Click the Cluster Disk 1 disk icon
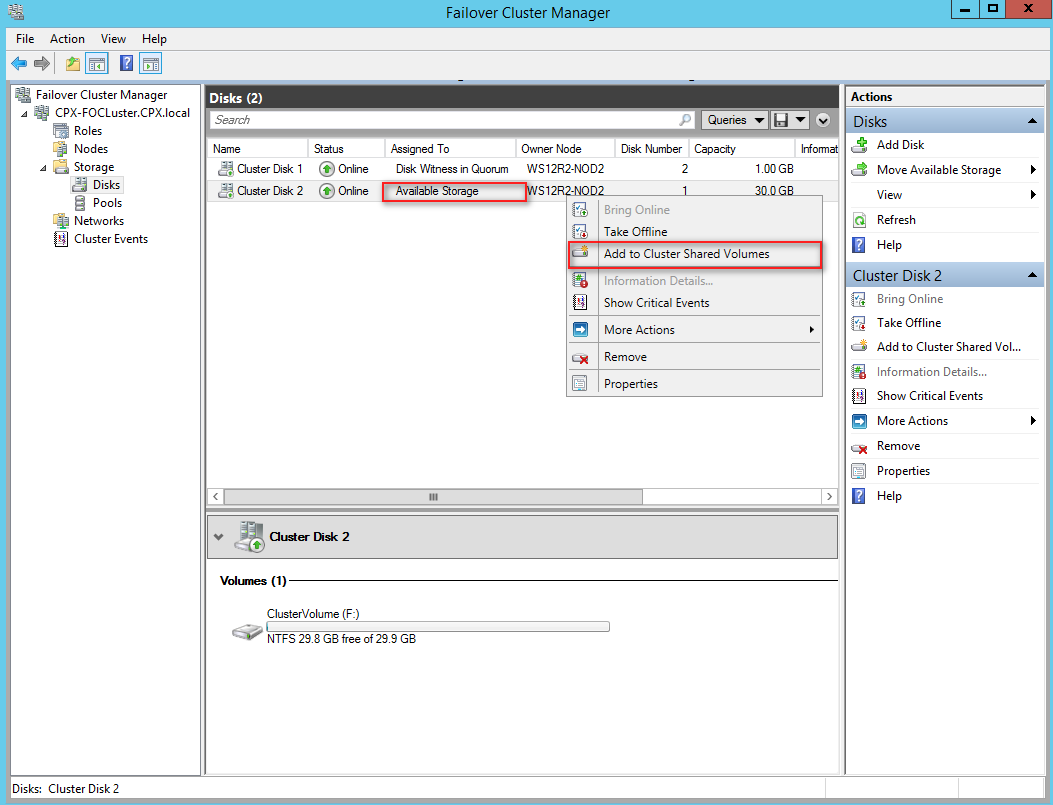This screenshot has width=1053, height=805. click(x=225, y=169)
